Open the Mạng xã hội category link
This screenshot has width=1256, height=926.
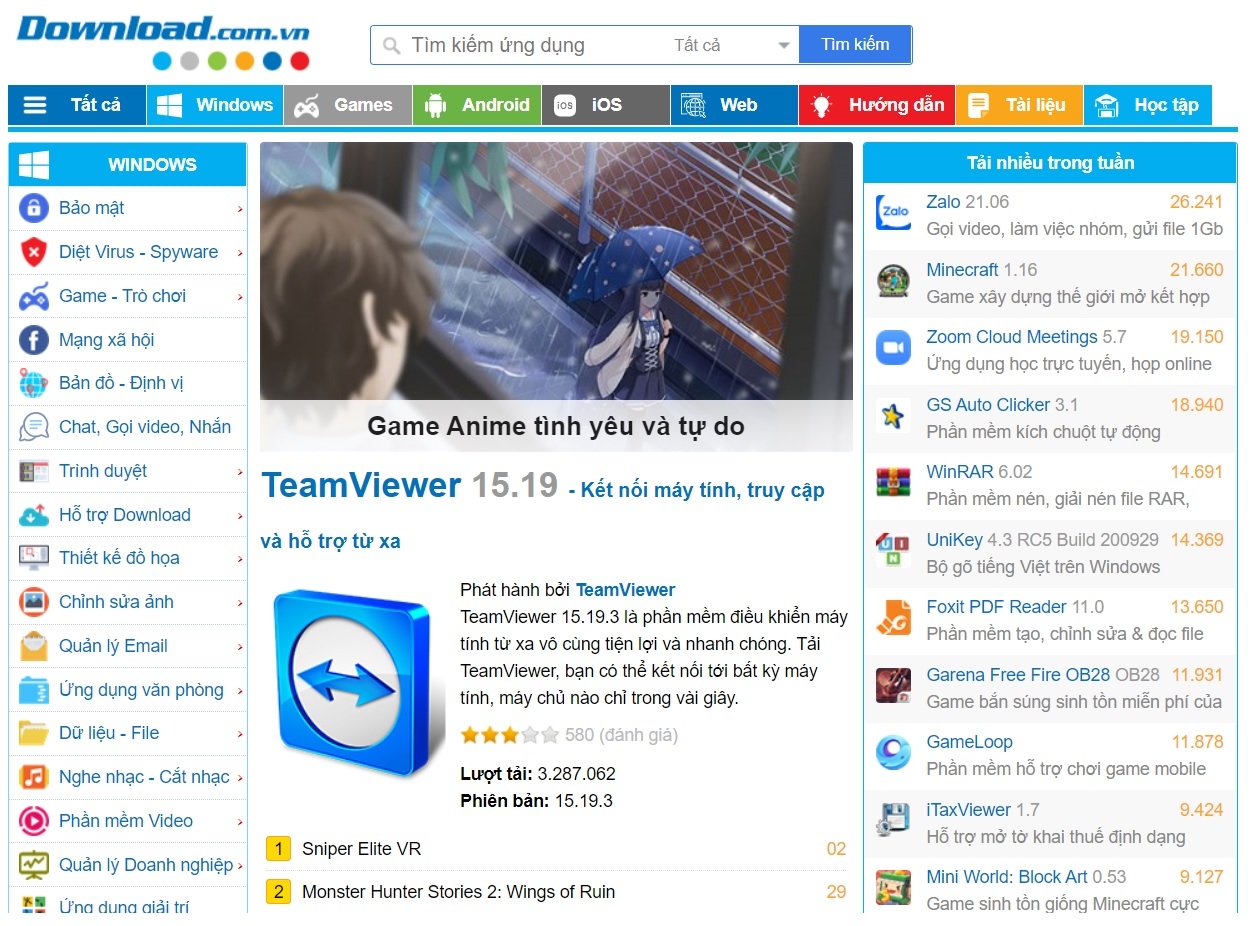pos(106,340)
